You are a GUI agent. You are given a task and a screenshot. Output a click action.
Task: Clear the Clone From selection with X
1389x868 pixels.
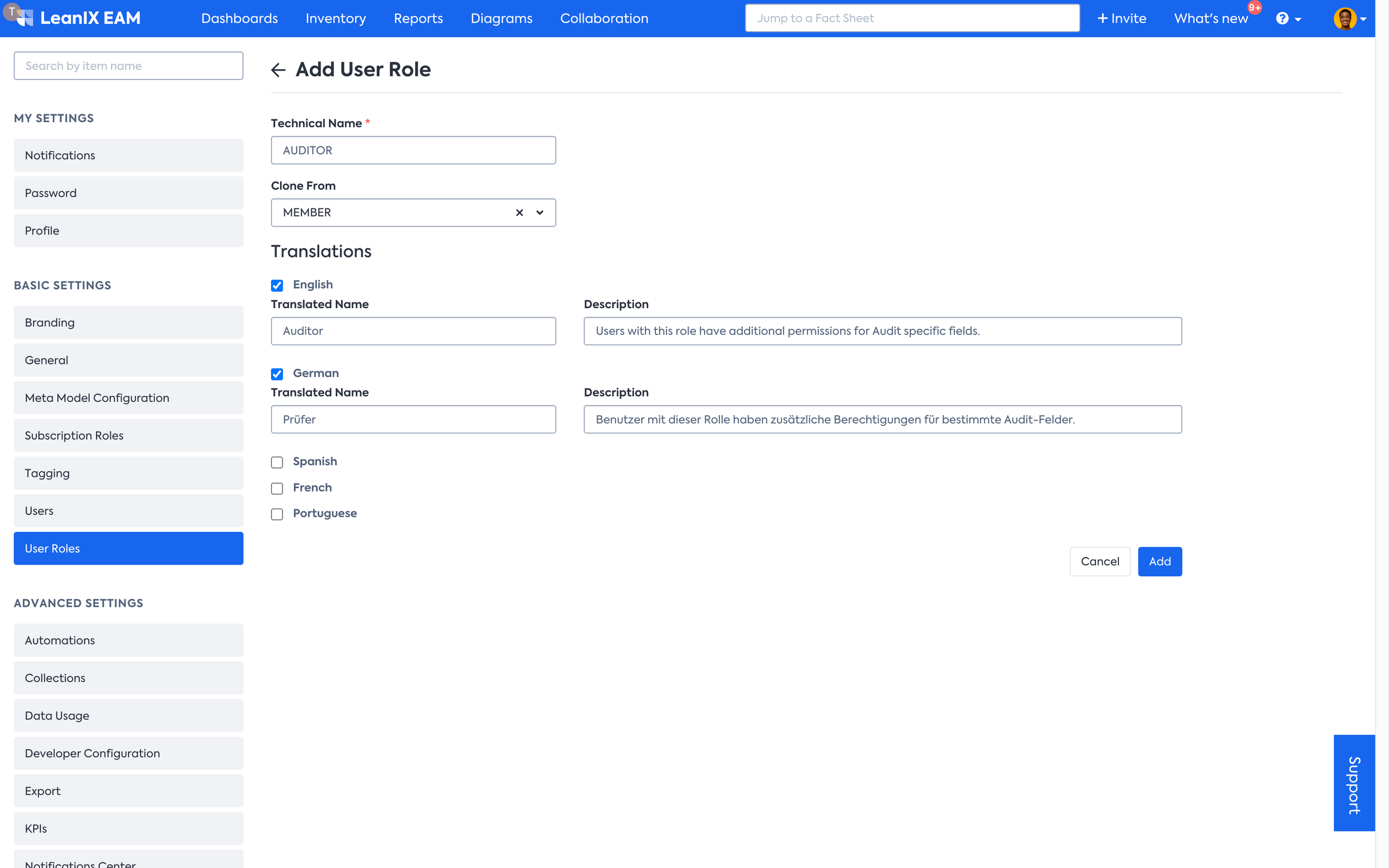coord(519,212)
